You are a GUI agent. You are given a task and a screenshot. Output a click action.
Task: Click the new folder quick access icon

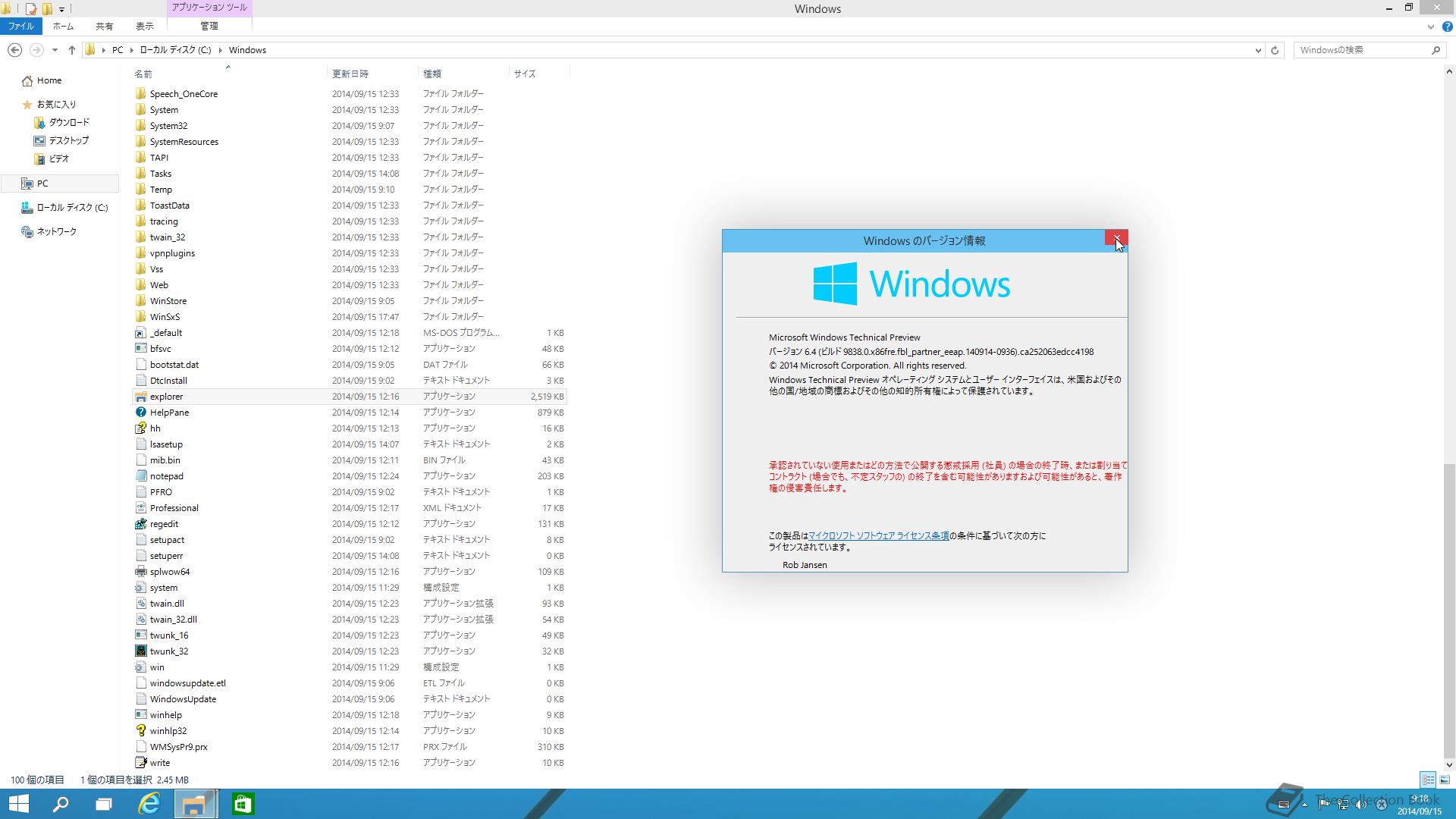click(47, 9)
